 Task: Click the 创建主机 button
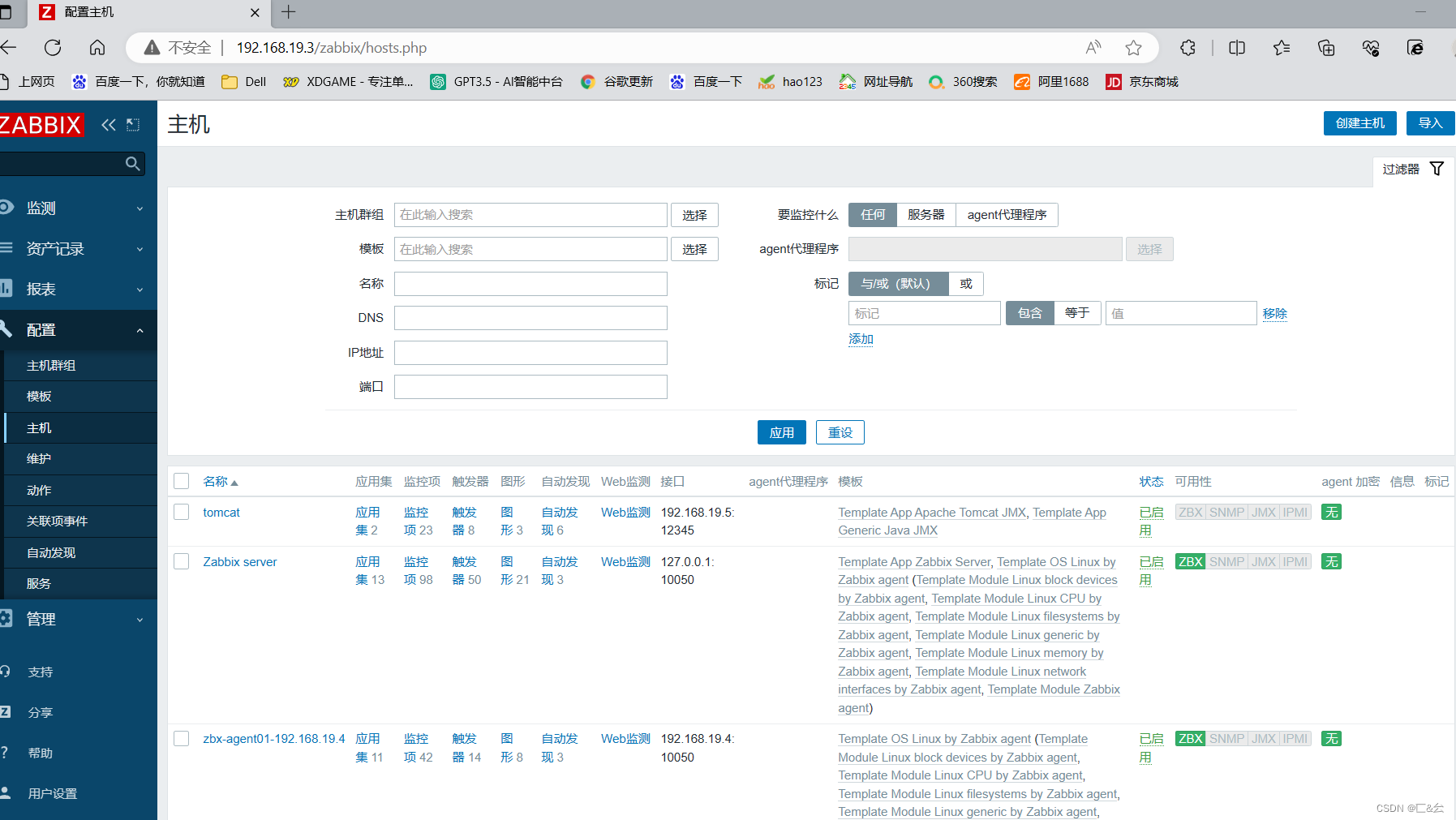[1359, 123]
